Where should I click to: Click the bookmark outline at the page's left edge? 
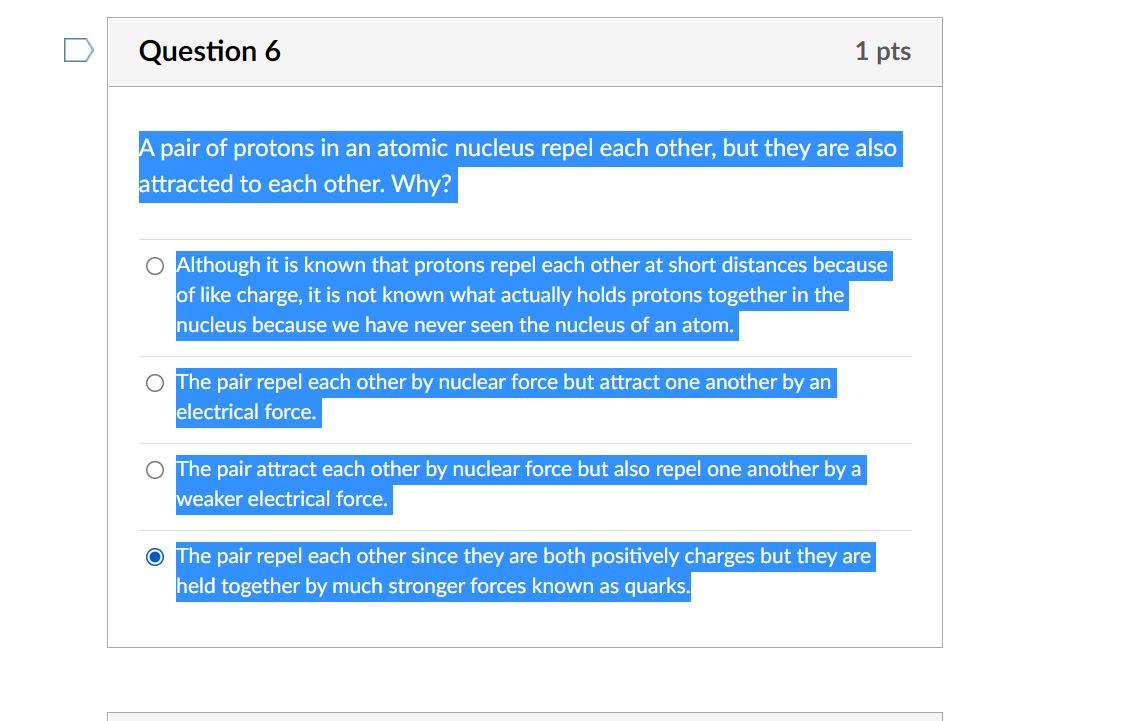[x=77, y=49]
